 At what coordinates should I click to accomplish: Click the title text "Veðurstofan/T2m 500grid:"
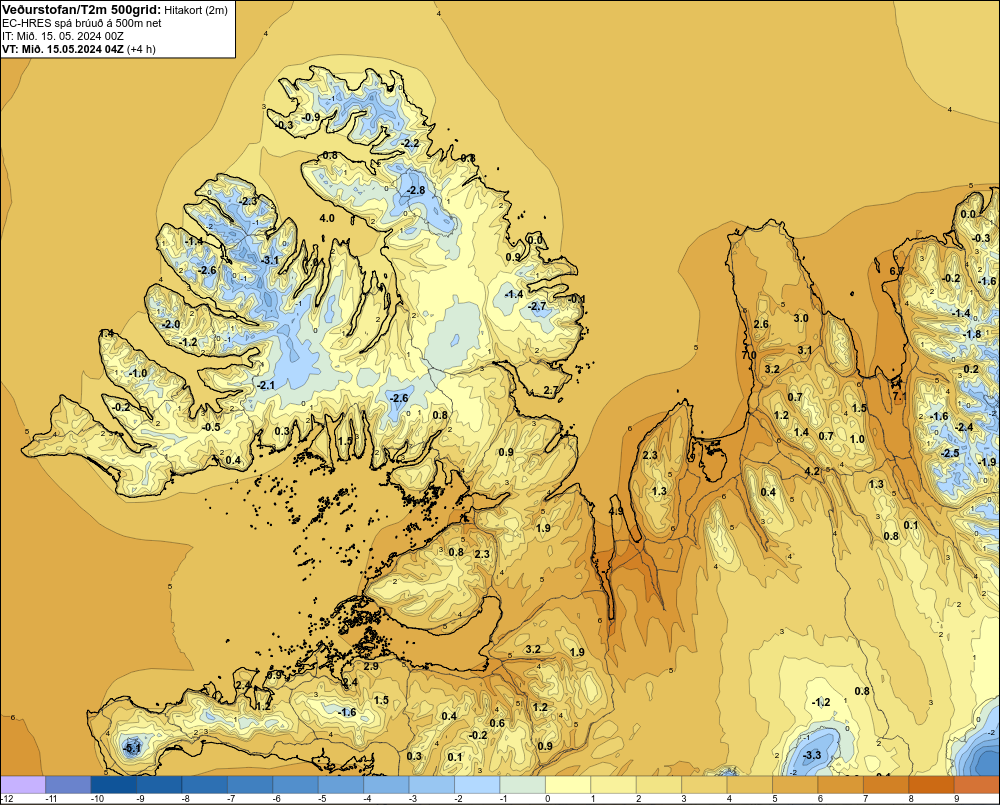pos(80,10)
